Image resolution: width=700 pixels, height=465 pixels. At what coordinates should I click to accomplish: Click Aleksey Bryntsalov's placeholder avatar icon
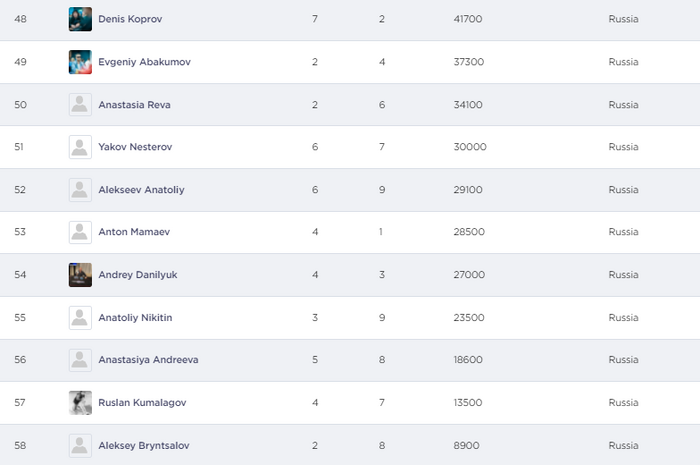[x=80, y=446]
